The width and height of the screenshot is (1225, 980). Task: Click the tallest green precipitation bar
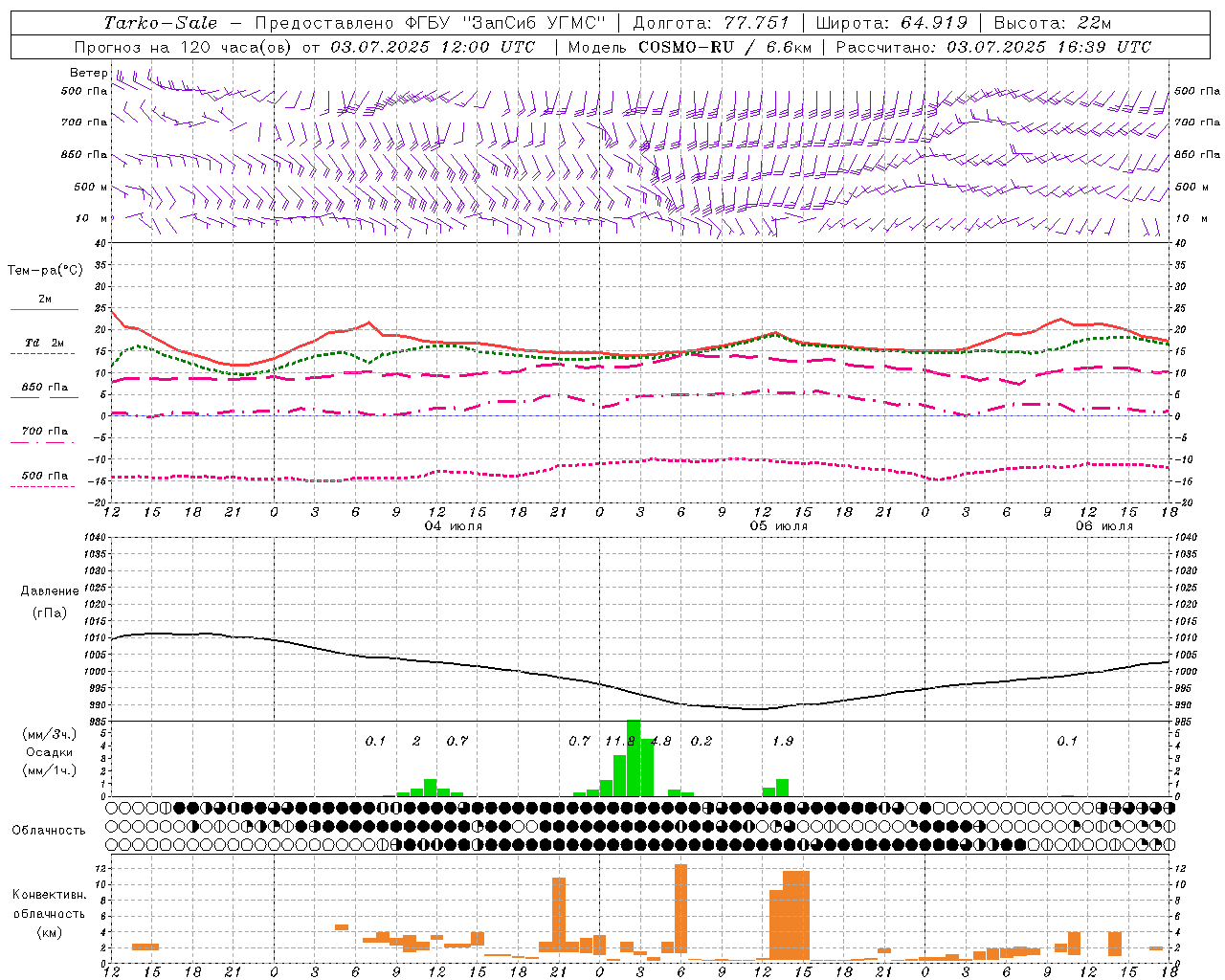634,758
